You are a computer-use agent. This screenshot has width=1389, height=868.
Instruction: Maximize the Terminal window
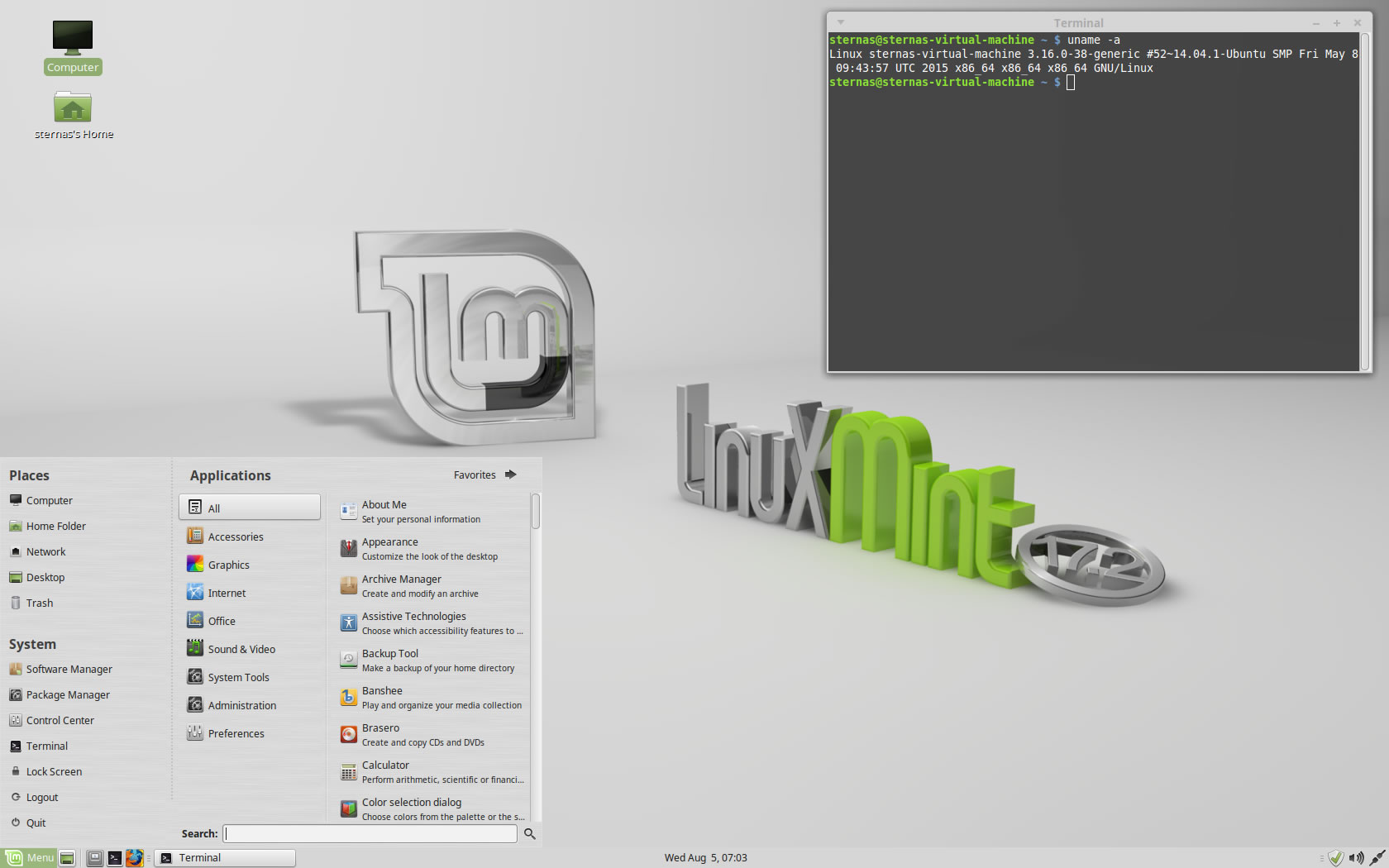[1337, 23]
